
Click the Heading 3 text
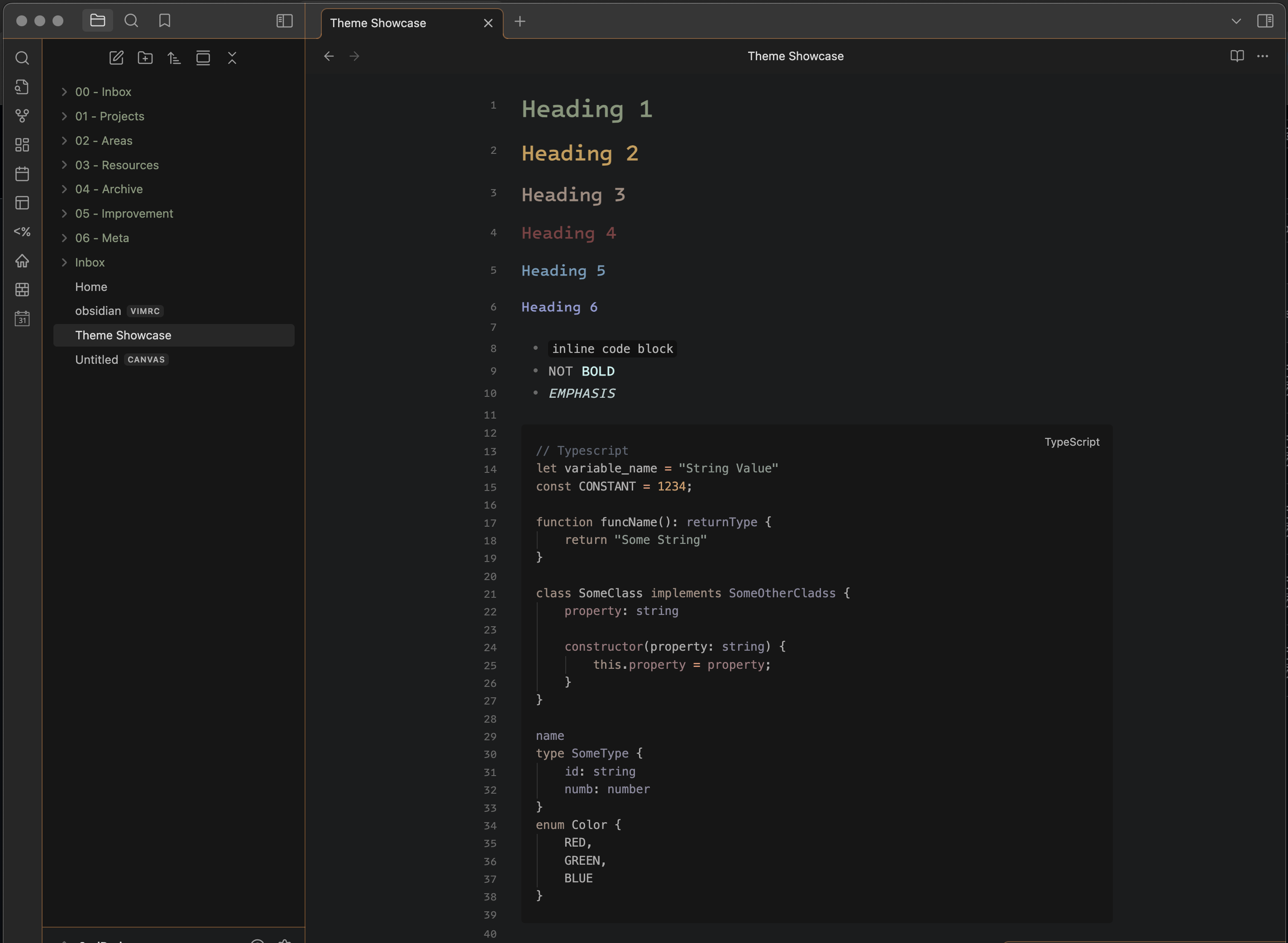click(573, 195)
